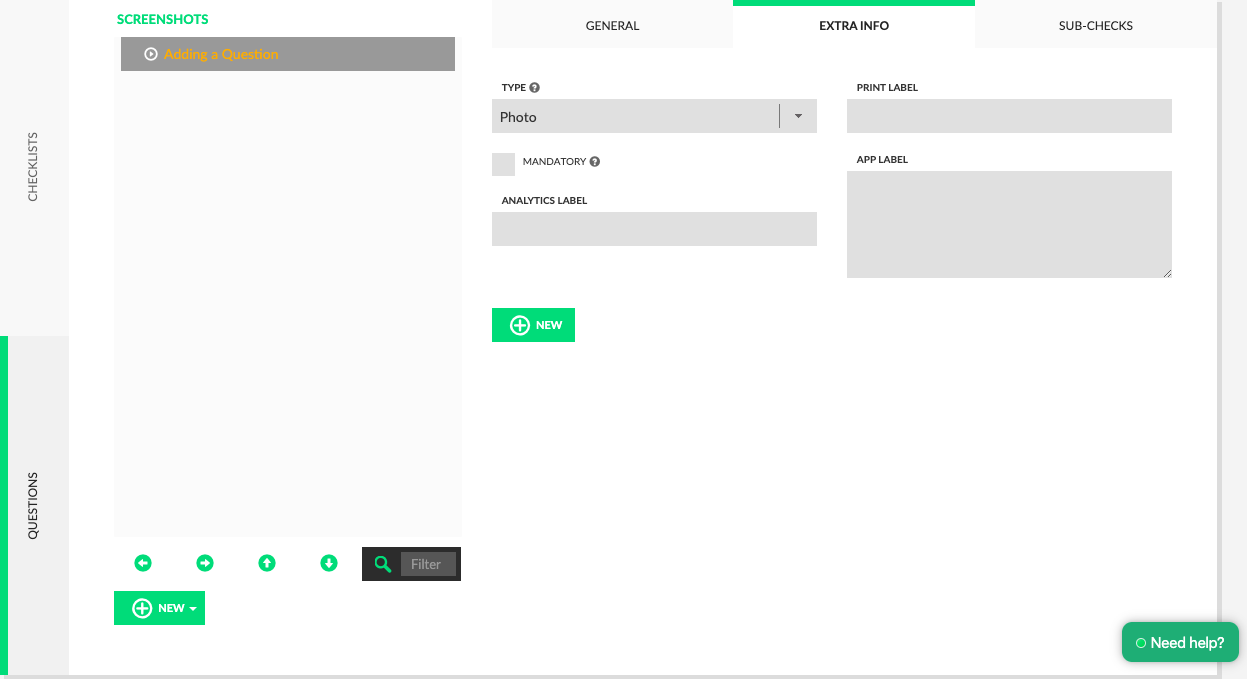Screen dimensions: 1247x679
Task: Toggle the MANDATORY checkbox
Action: pos(503,164)
